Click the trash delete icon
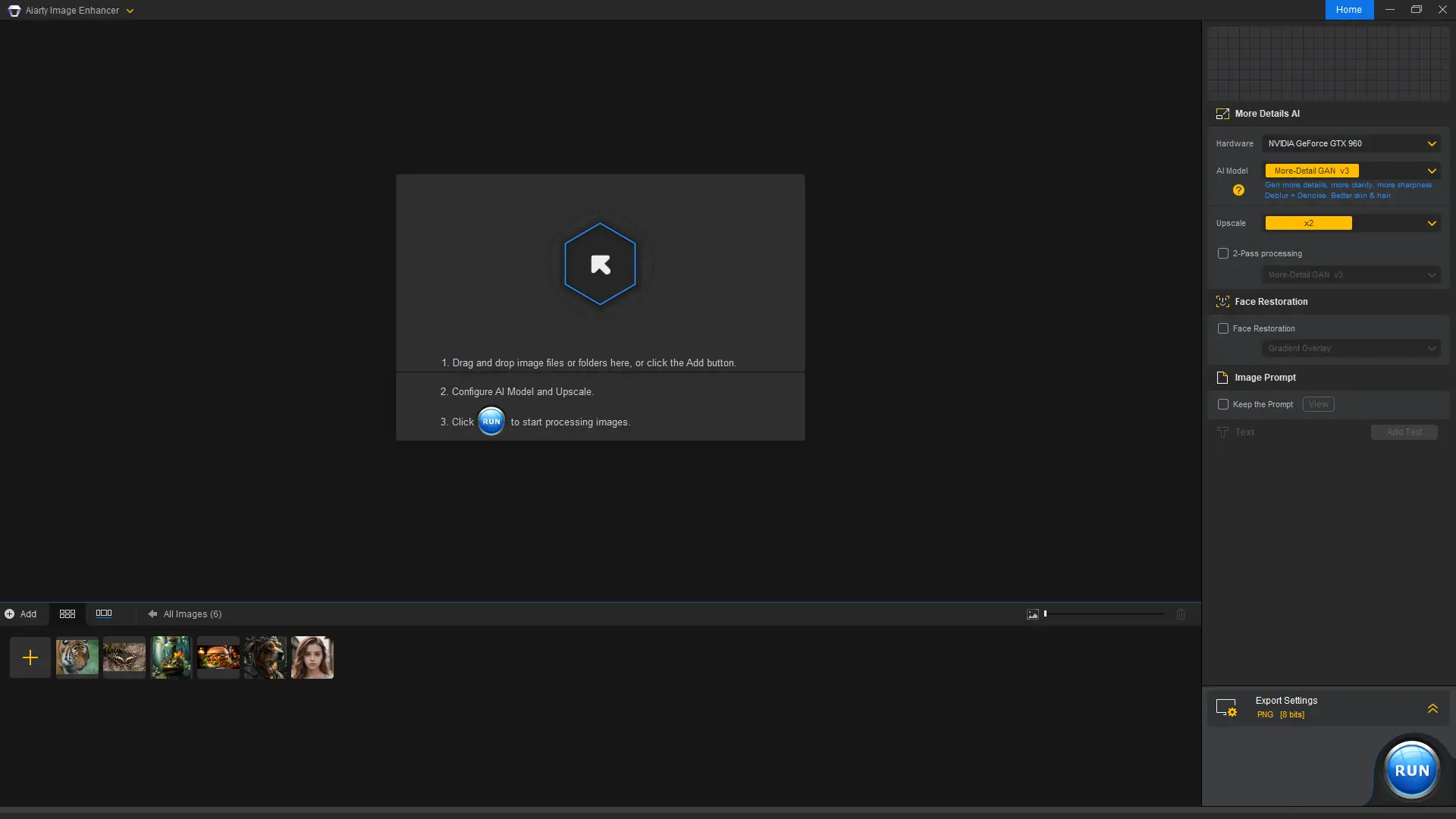The image size is (1456, 819). (1181, 614)
